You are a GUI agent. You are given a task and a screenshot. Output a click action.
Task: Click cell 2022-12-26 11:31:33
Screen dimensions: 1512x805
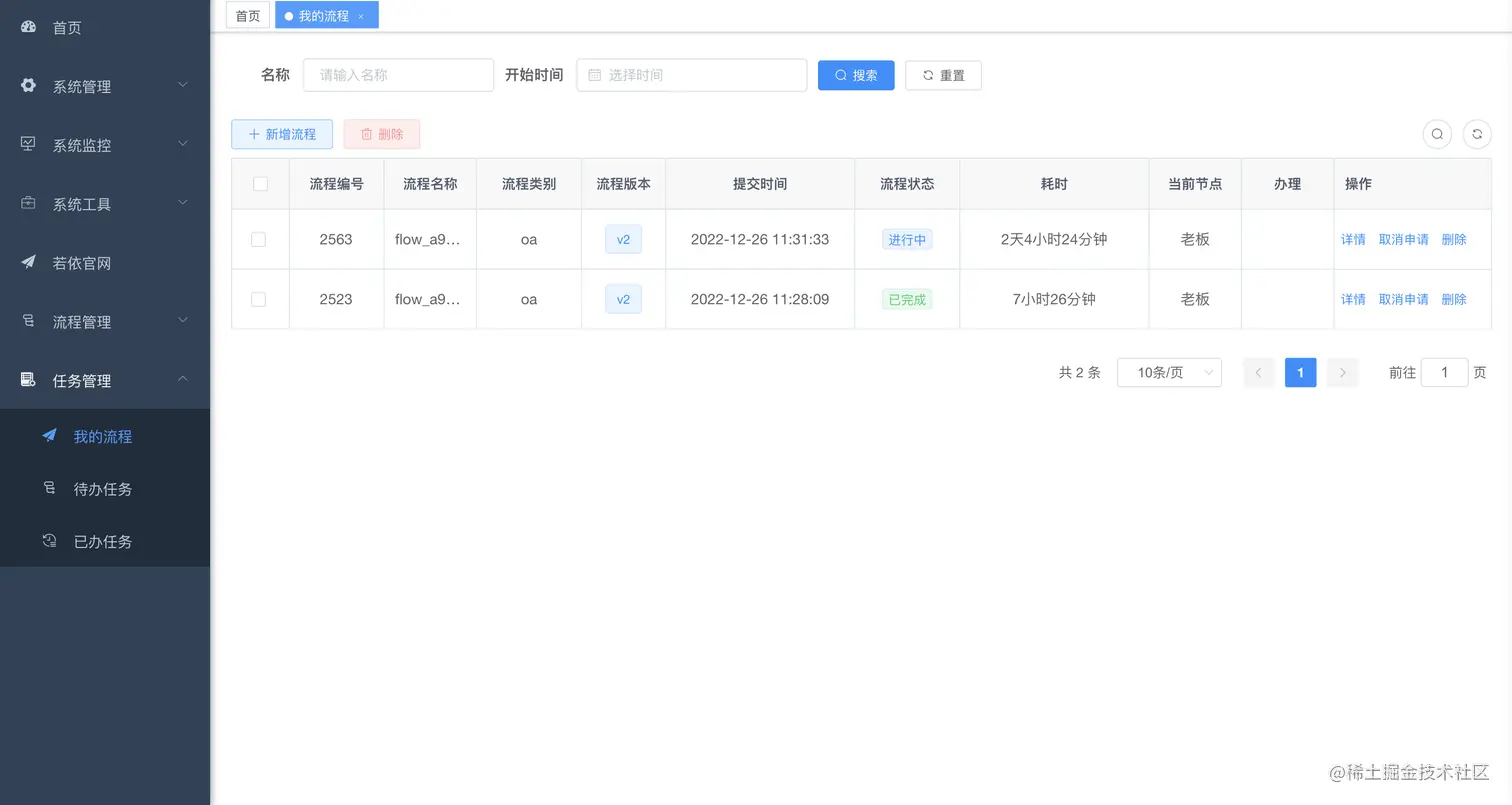[760, 239]
